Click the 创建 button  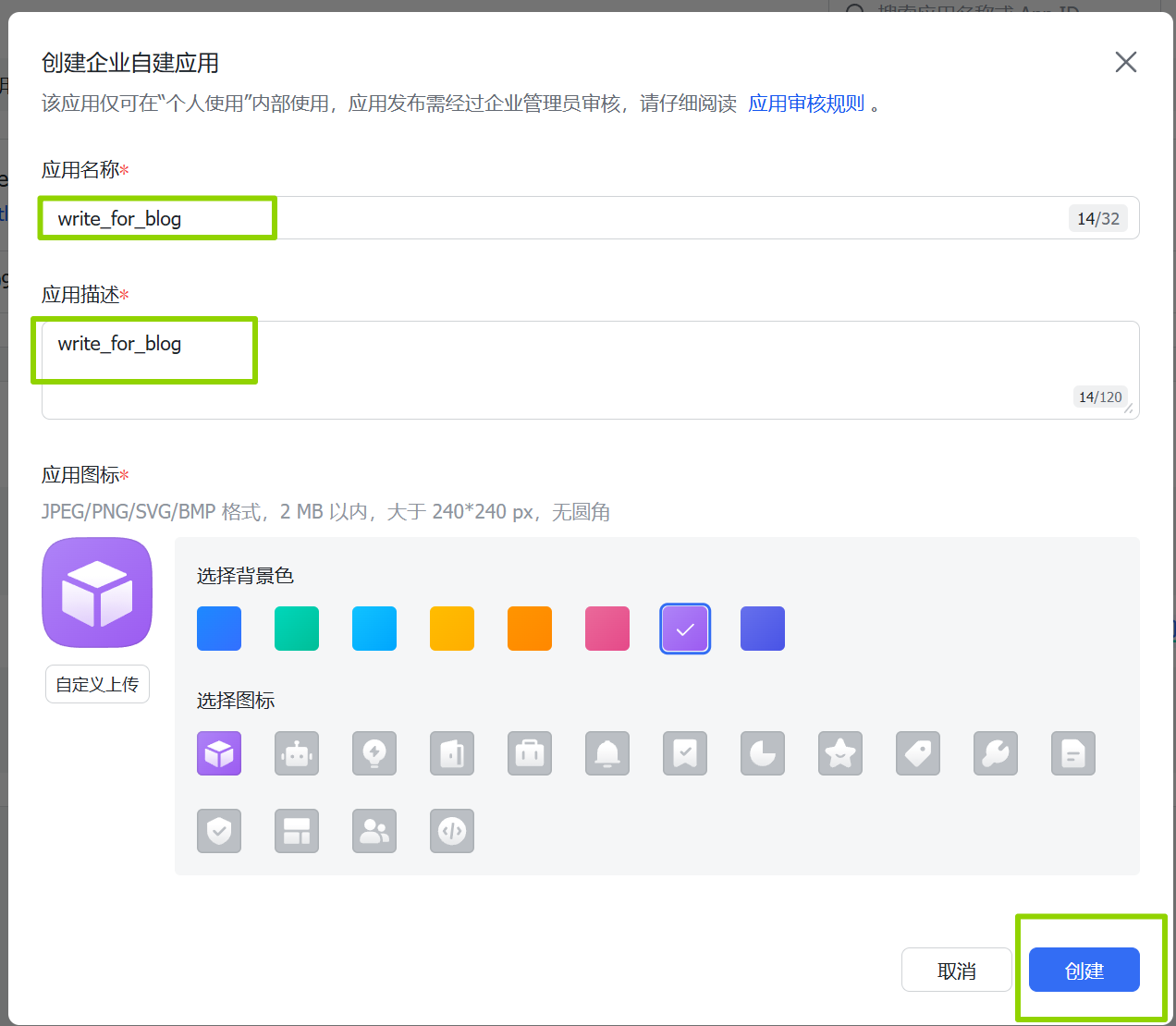tap(1084, 970)
